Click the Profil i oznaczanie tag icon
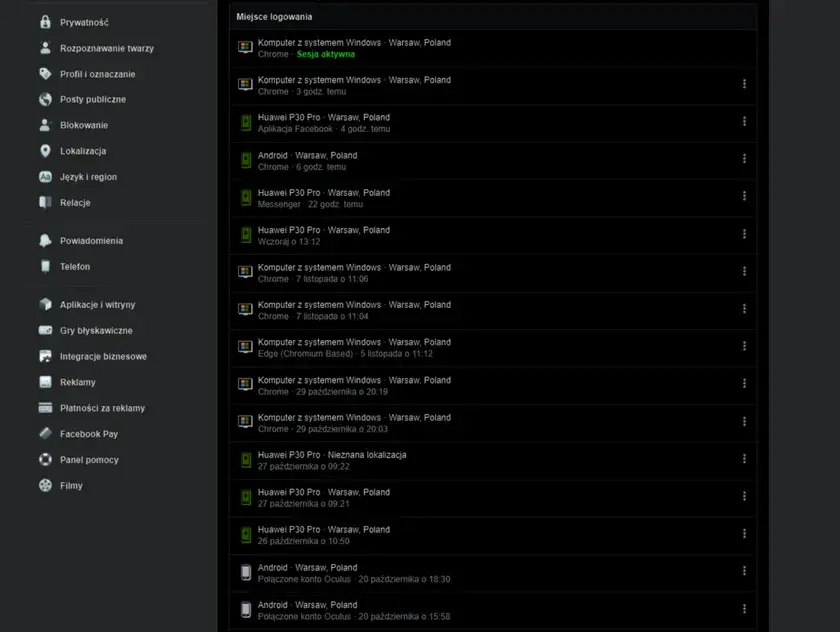 (x=45, y=74)
